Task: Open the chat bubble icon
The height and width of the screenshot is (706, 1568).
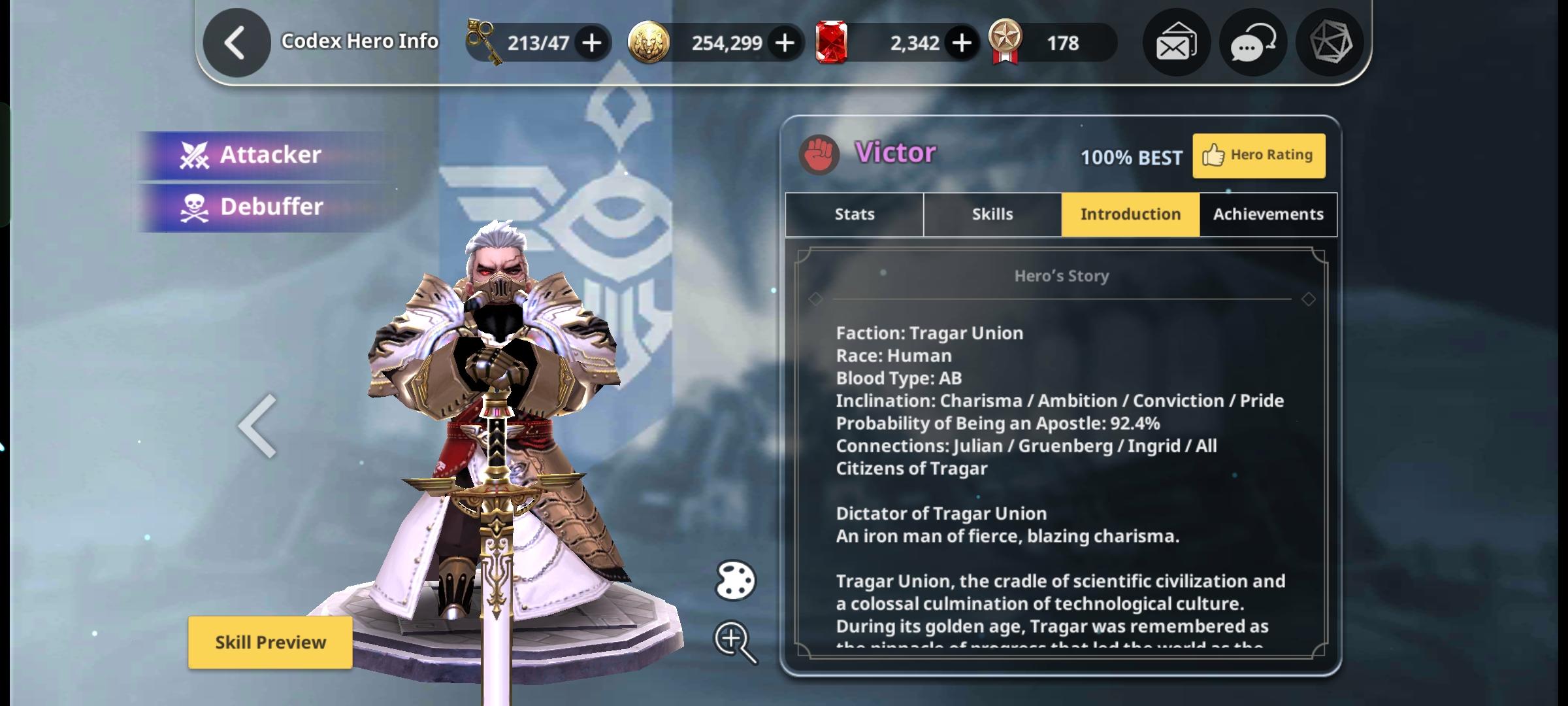Action: (x=1253, y=43)
